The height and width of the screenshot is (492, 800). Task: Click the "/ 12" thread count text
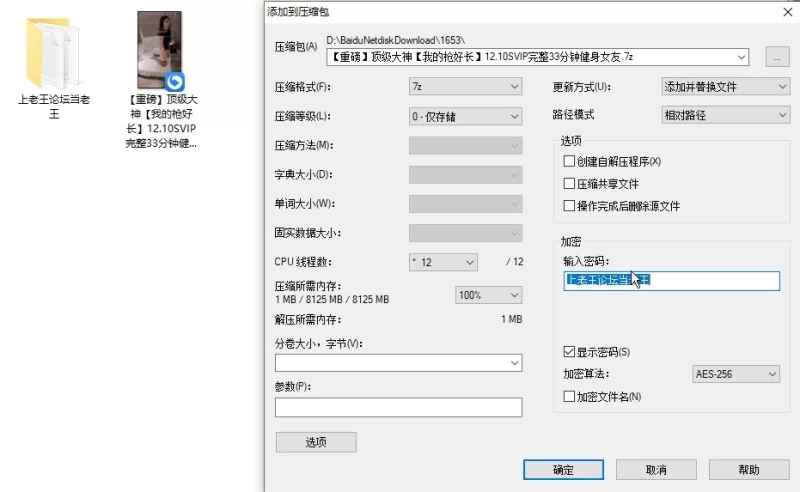point(515,262)
